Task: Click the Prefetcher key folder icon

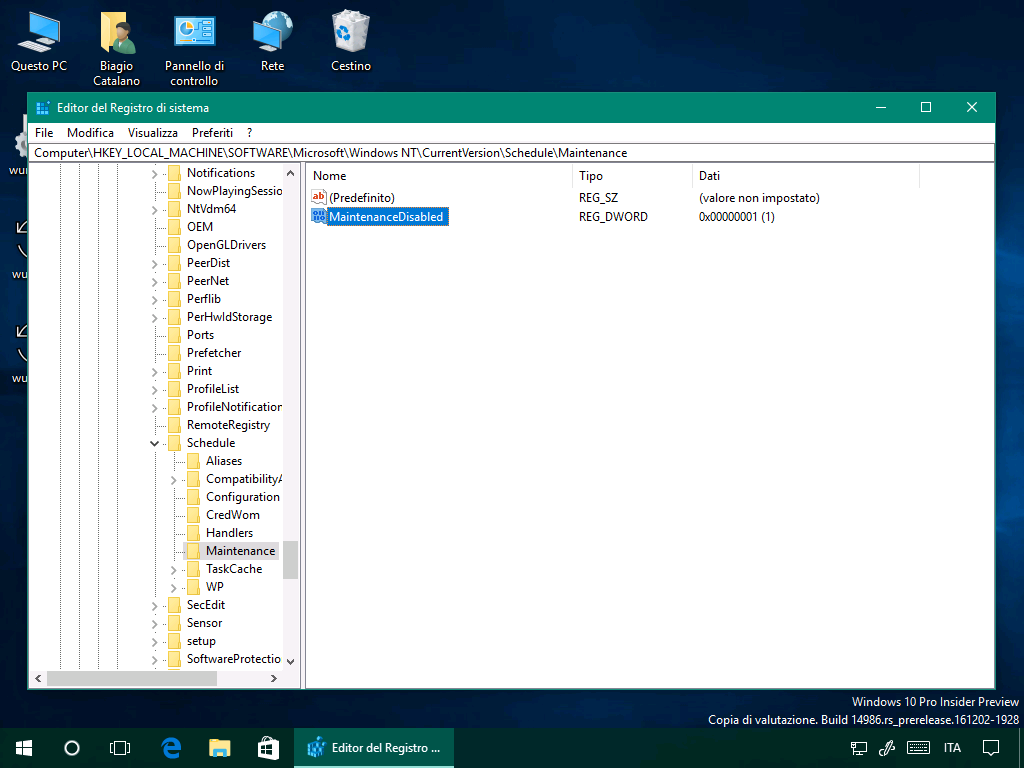Action: pyautogui.click(x=174, y=353)
